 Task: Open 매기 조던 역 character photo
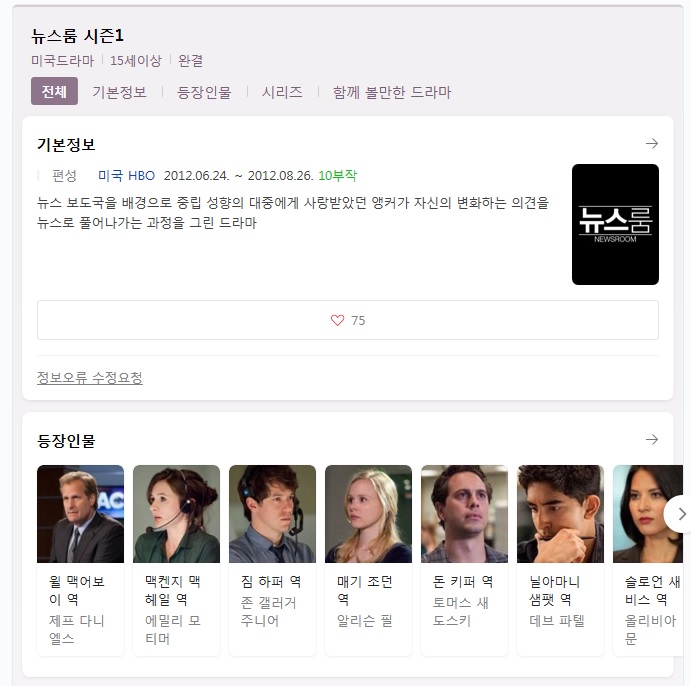[368, 514]
